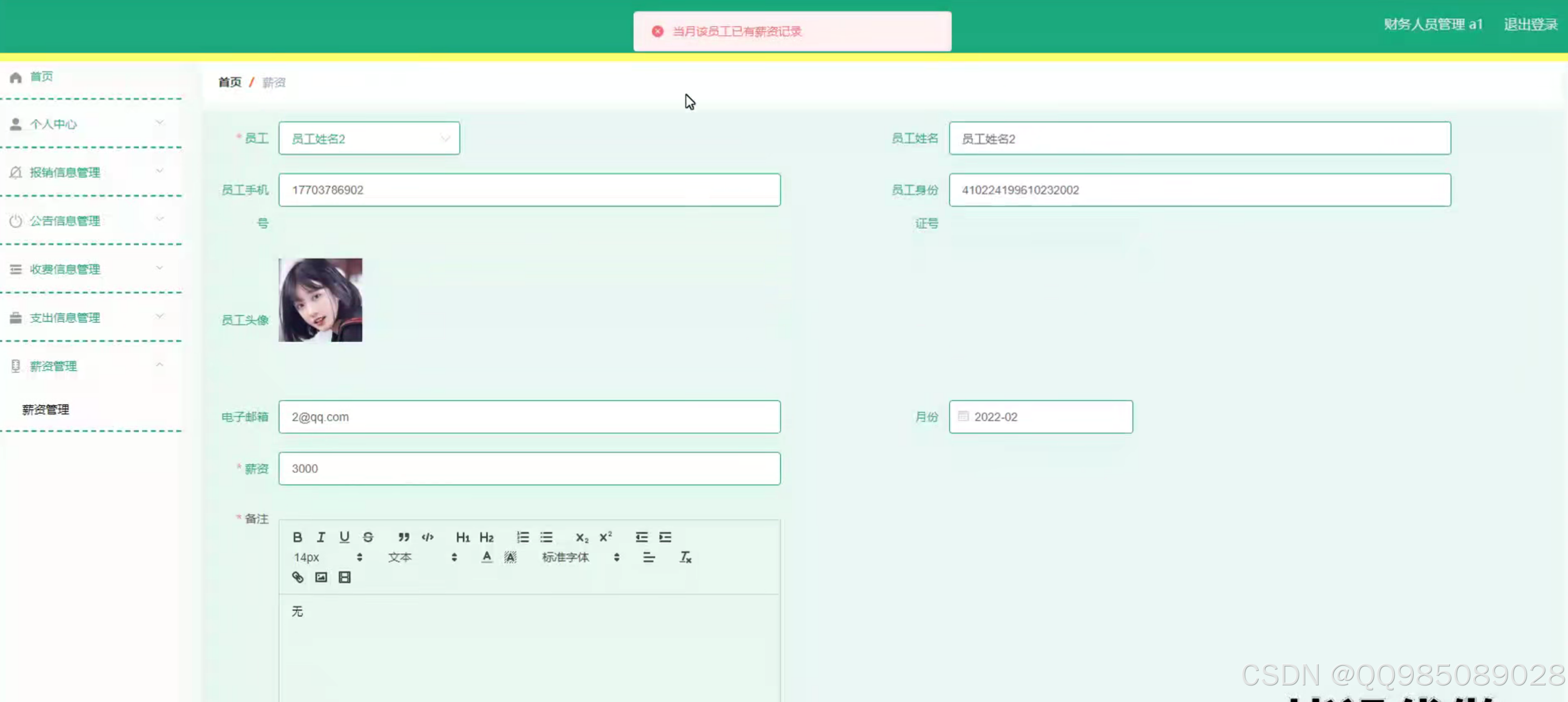The width and height of the screenshot is (1568, 702).
Task: Open the 标准字体 font family dropdown
Action: click(580, 557)
